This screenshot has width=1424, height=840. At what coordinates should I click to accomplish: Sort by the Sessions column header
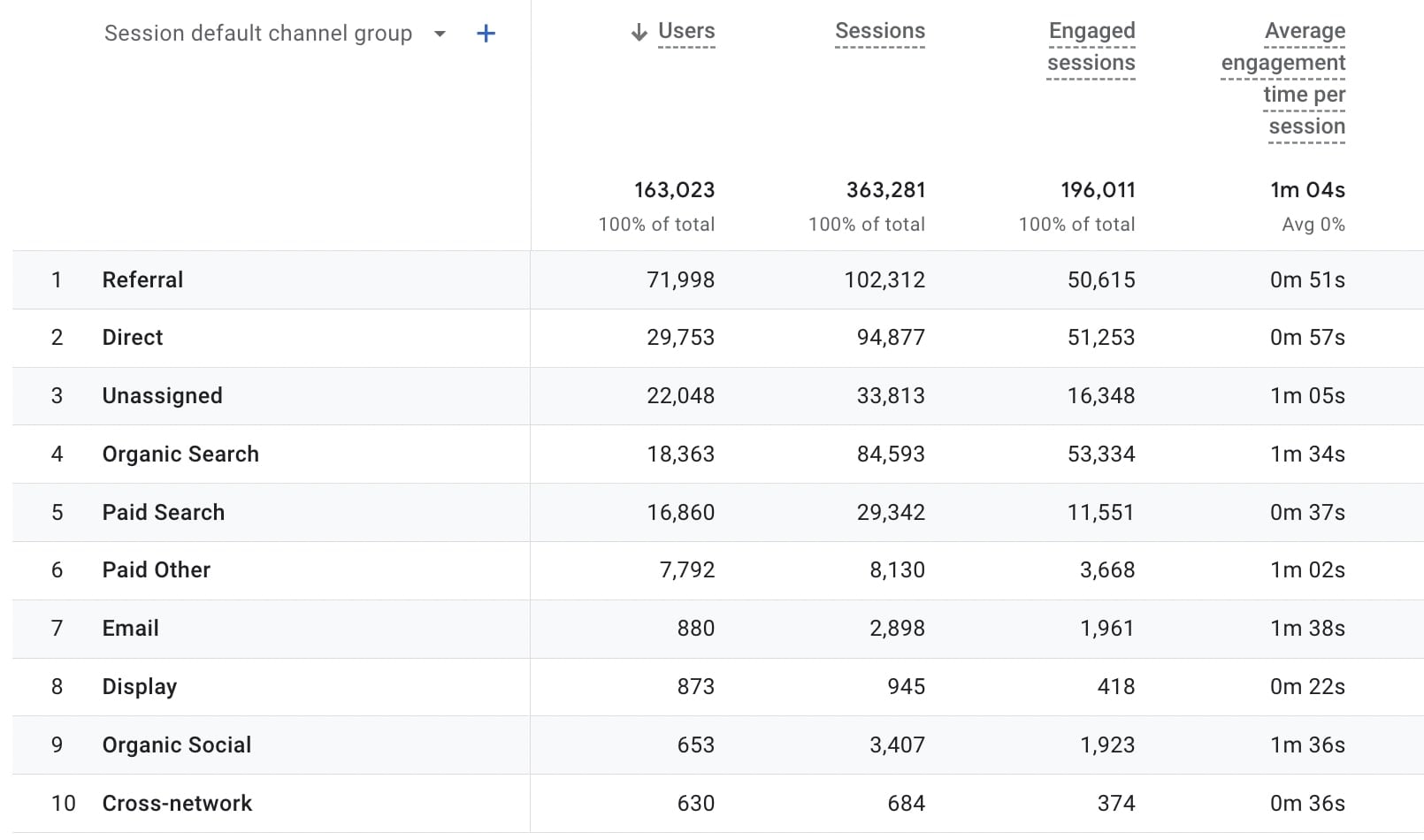(879, 31)
